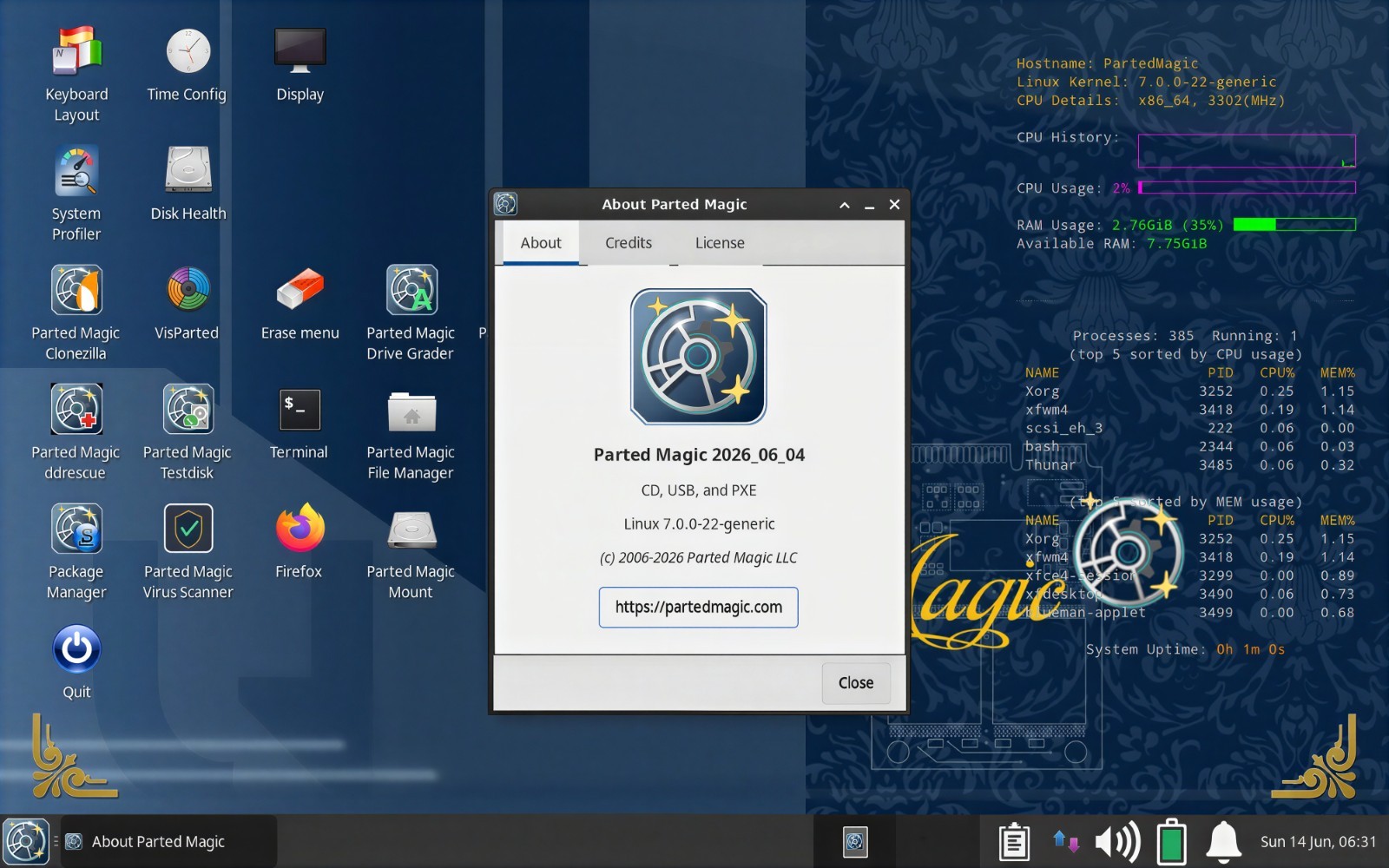Select the About tab
This screenshot has height=868, width=1389.
[541, 243]
